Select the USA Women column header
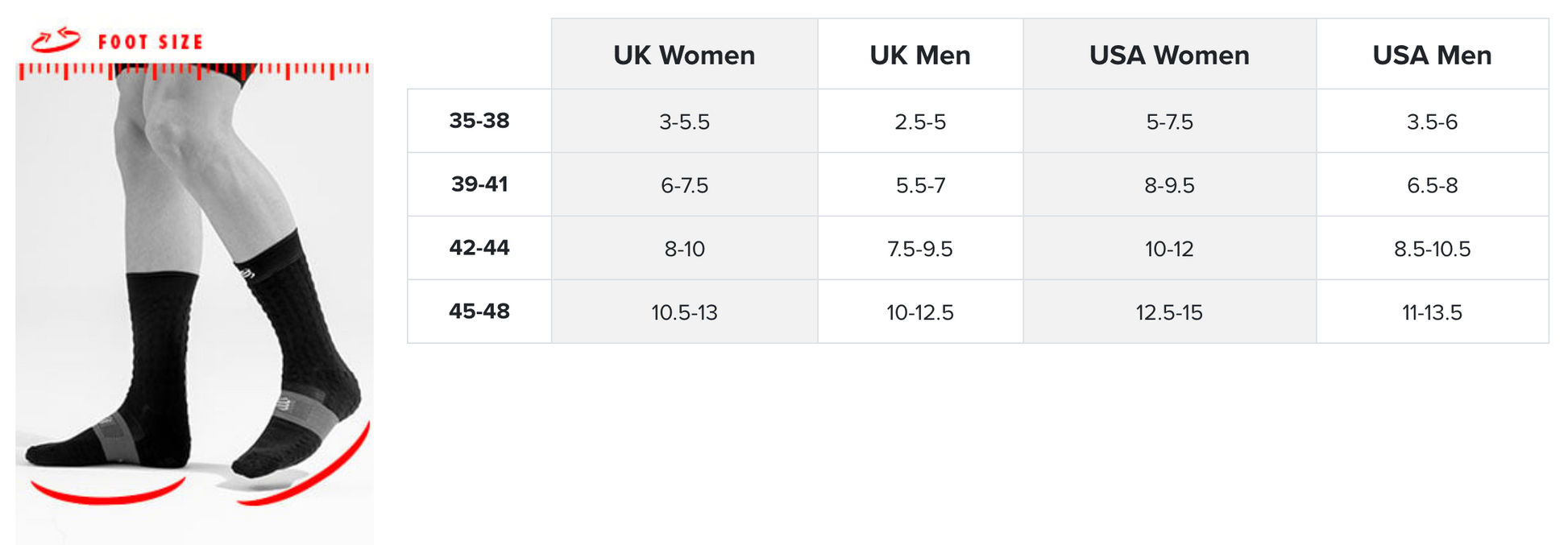Image resolution: width=1568 pixels, height=545 pixels. click(1169, 55)
